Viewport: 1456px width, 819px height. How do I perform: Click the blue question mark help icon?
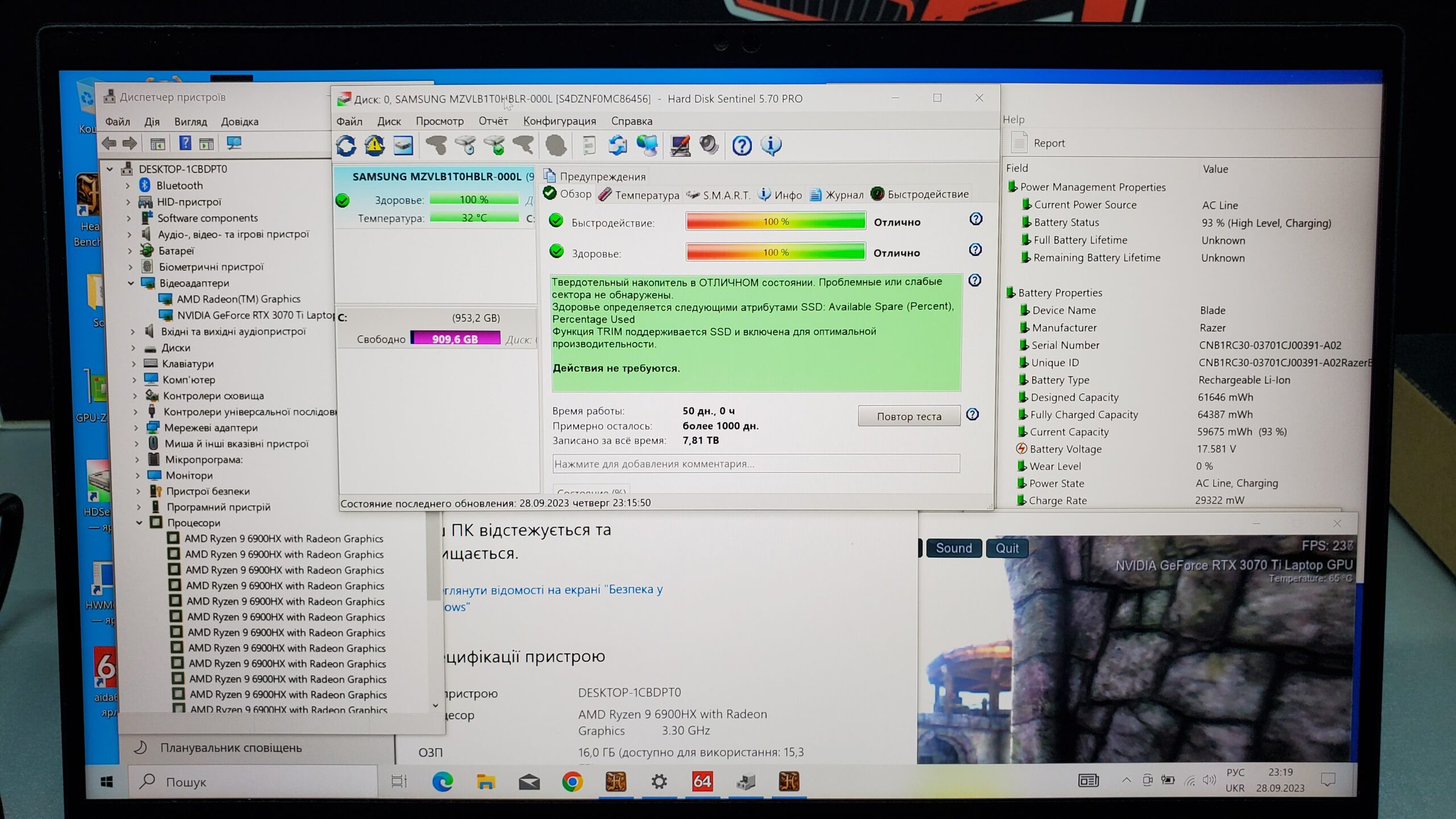[x=742, y=146]
